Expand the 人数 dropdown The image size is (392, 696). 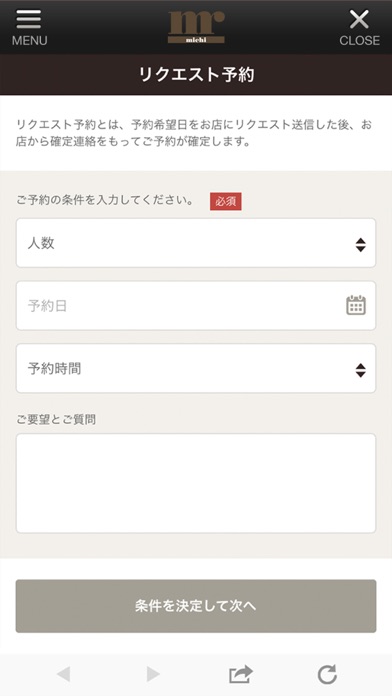point(196,243)
